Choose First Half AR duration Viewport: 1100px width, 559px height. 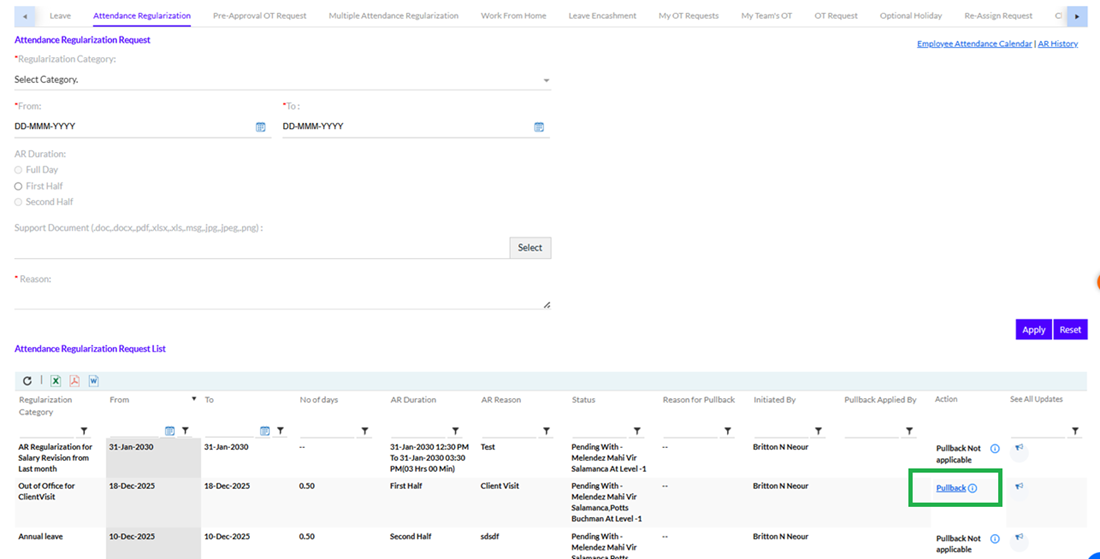(x=18, y=186)
